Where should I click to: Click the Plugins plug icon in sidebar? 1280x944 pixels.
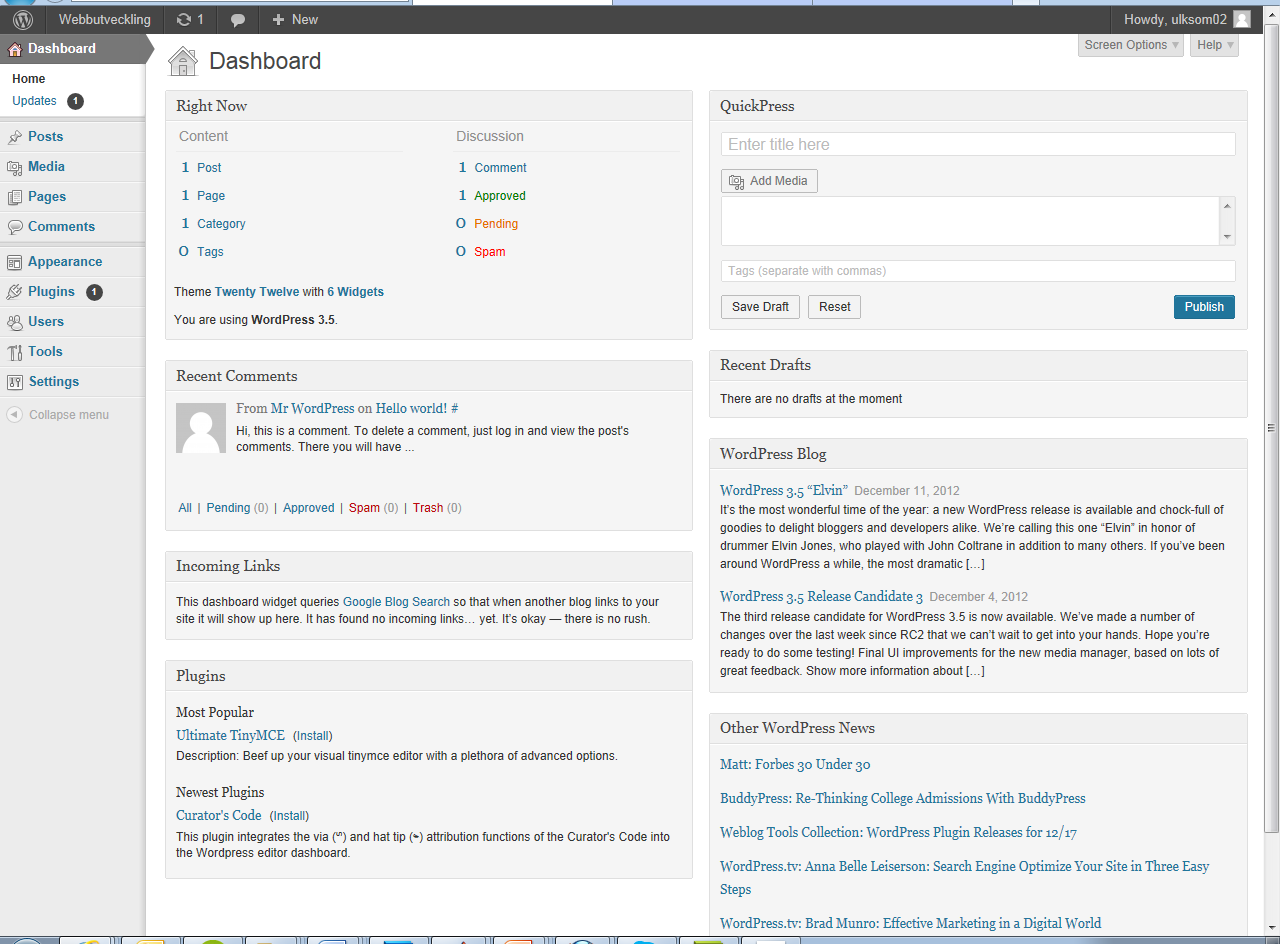coord(15,292)
